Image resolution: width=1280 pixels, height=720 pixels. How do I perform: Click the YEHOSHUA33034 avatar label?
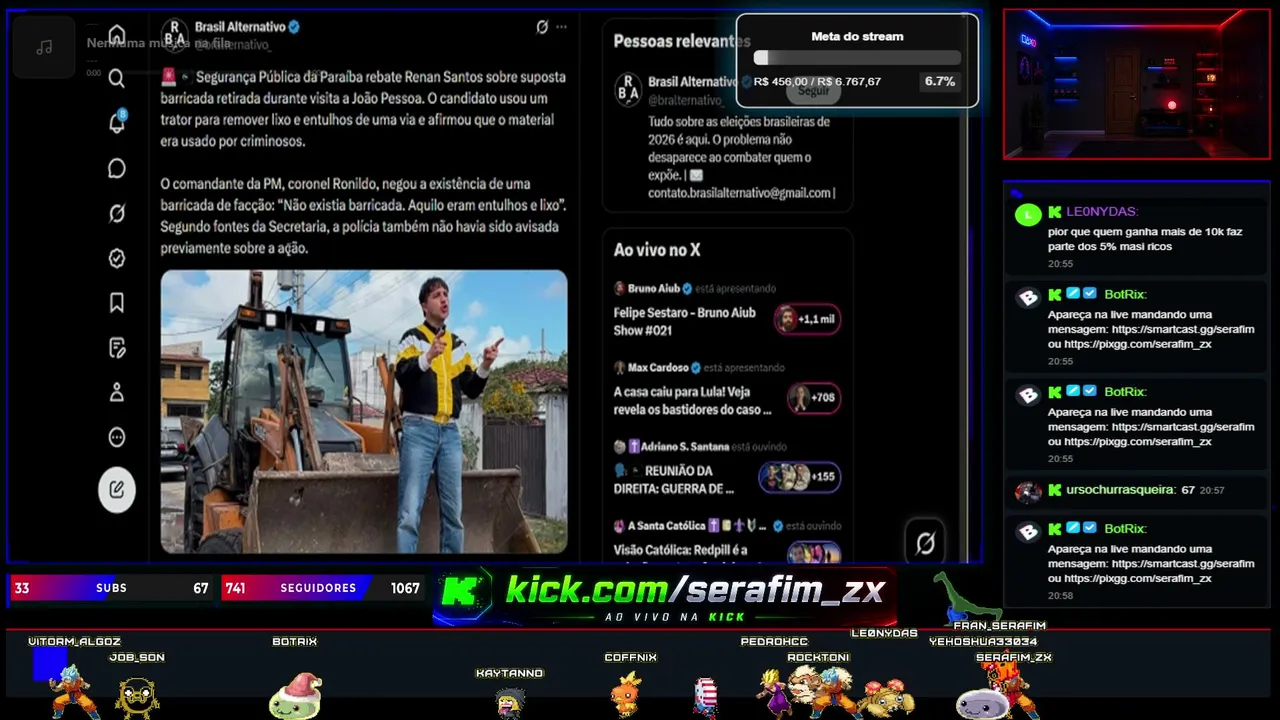(x=983, y=641)
